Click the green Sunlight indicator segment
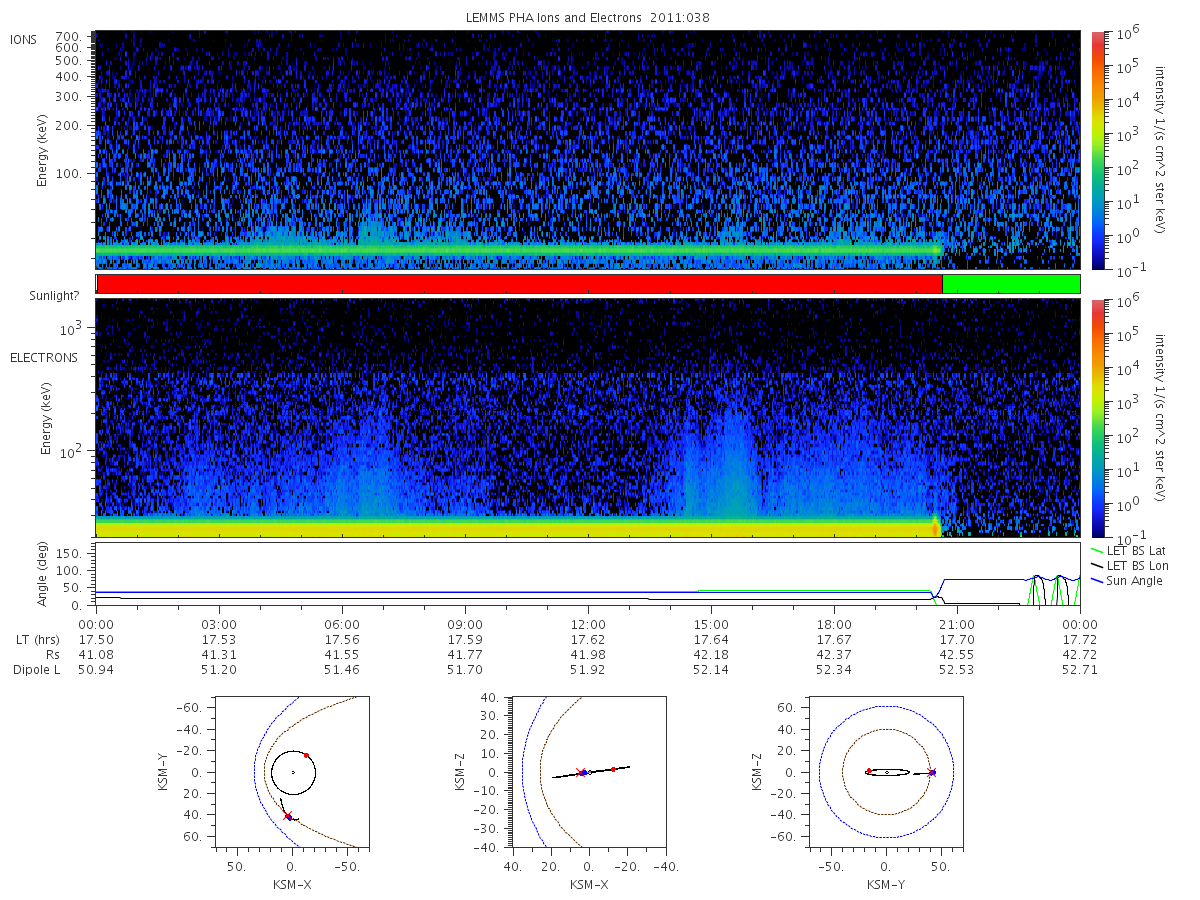 pyautogui.click(x=1011, y=284)
